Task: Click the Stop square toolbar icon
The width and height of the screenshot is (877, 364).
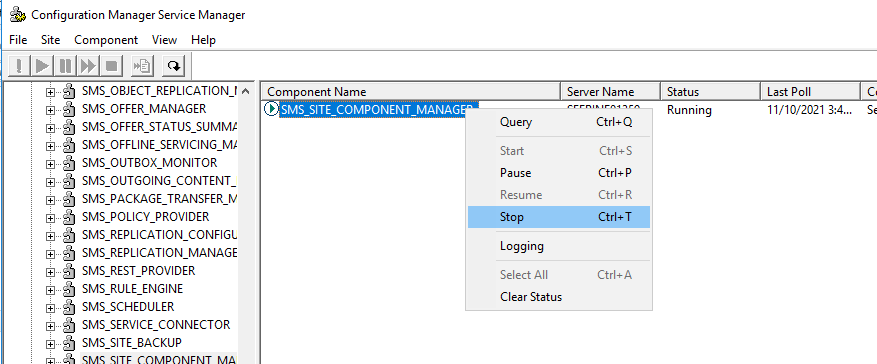Action: click(x=111, y=67)
